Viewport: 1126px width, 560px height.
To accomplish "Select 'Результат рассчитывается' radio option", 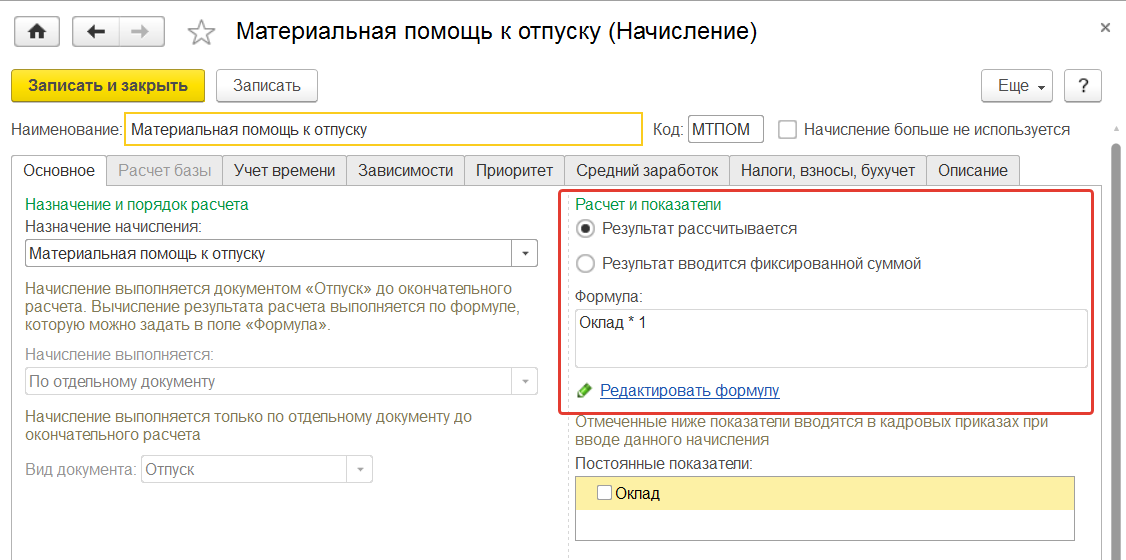I will (x=585, y=228).
